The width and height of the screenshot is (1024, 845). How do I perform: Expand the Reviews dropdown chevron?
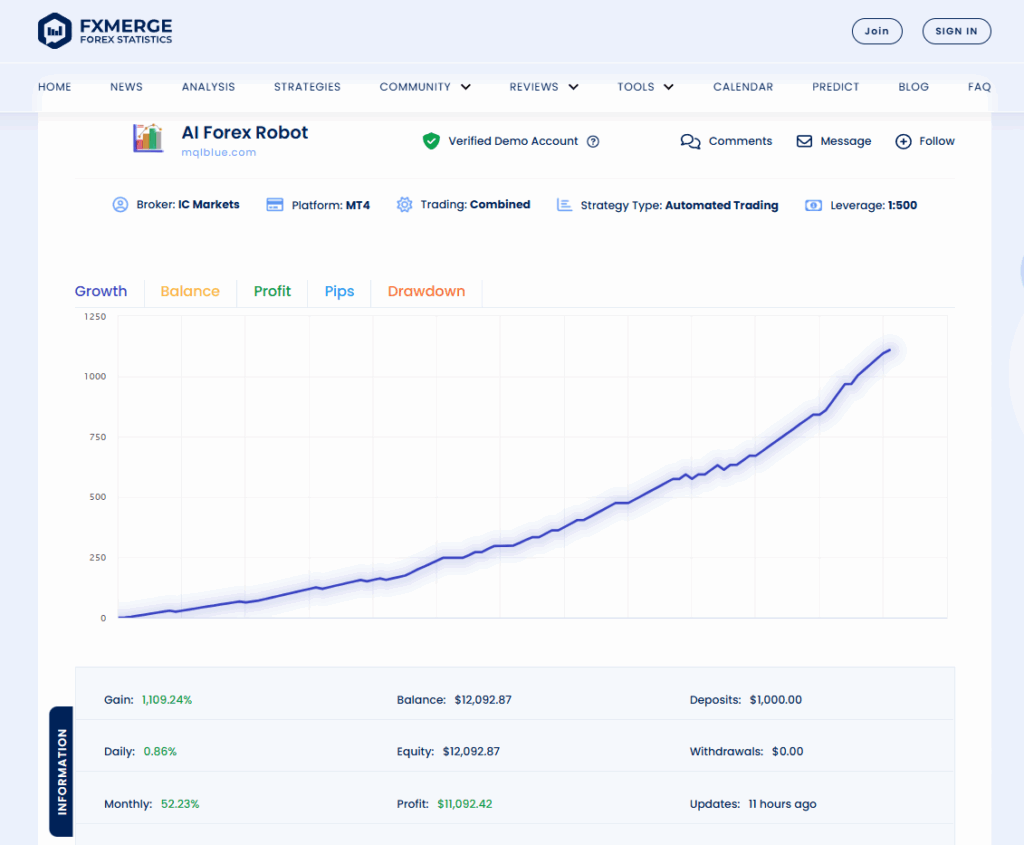pyautogui.click(x=573, y=87)
